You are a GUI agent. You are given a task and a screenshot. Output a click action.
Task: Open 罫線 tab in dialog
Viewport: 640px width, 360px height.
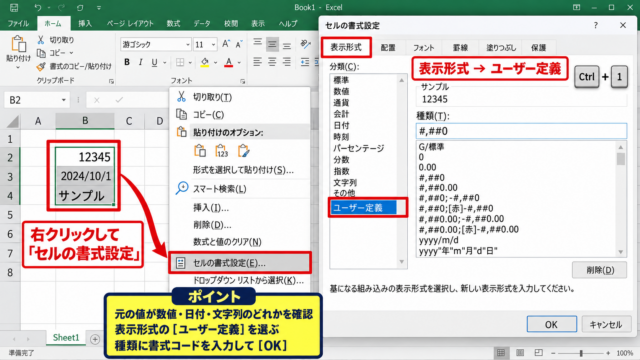tap(460, 48)
